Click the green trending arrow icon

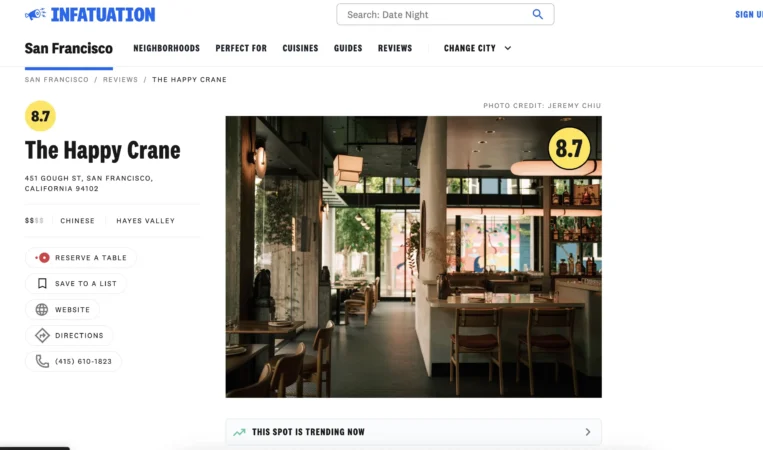point(239,432)
